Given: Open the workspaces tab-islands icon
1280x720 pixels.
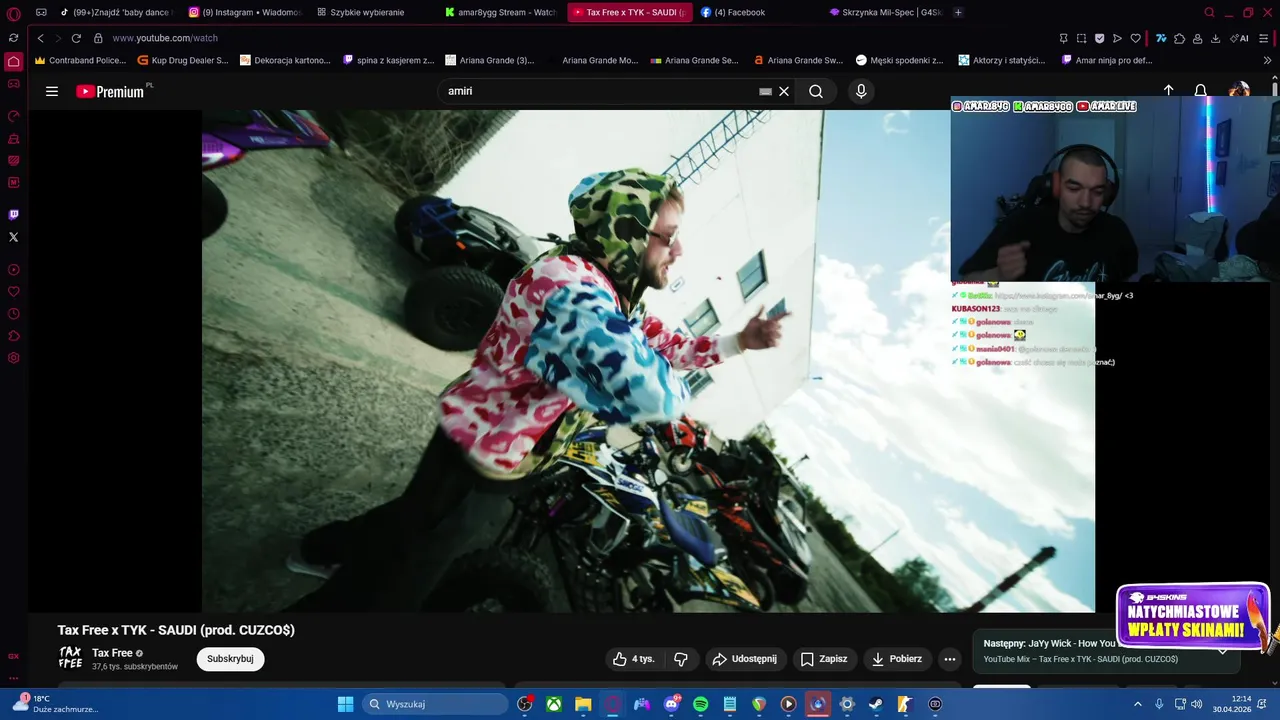Looking at the screenshot, I should 41,13.
